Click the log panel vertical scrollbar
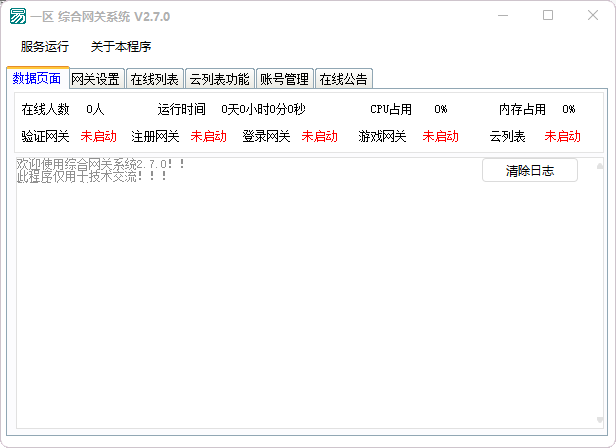The width and height of the screenshot is (616, 448). (x=600, y=300)
